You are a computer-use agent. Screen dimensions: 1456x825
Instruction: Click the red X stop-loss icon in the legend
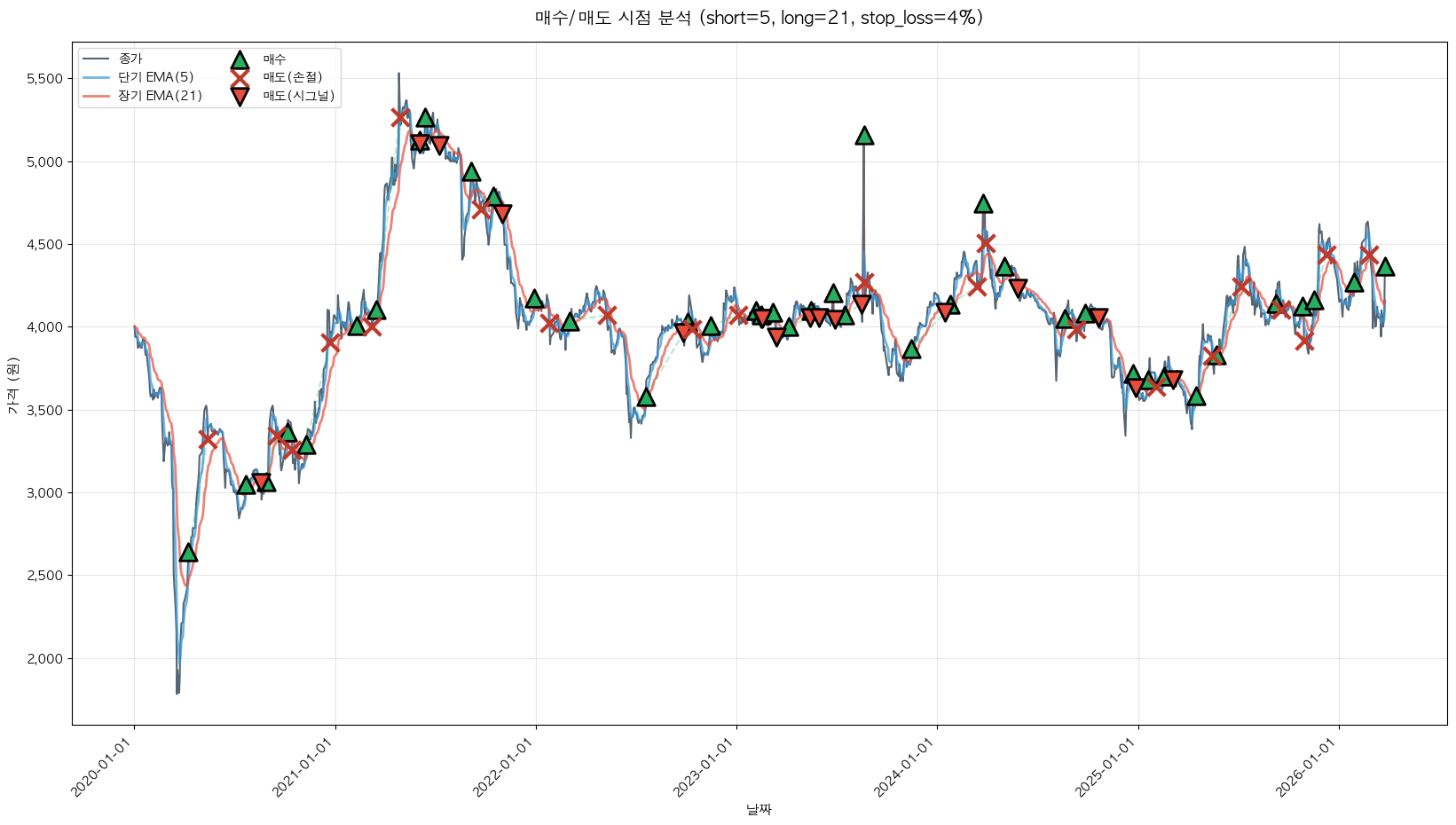pos(240,77)
